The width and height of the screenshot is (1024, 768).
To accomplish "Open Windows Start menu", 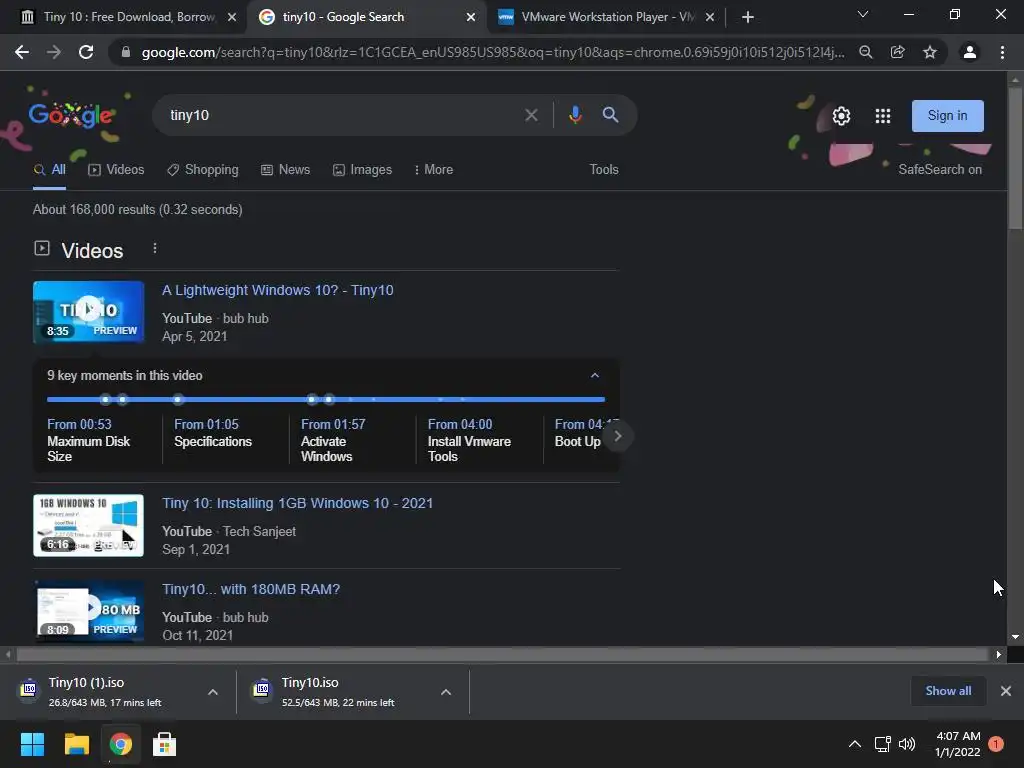I will click(32, 744).
